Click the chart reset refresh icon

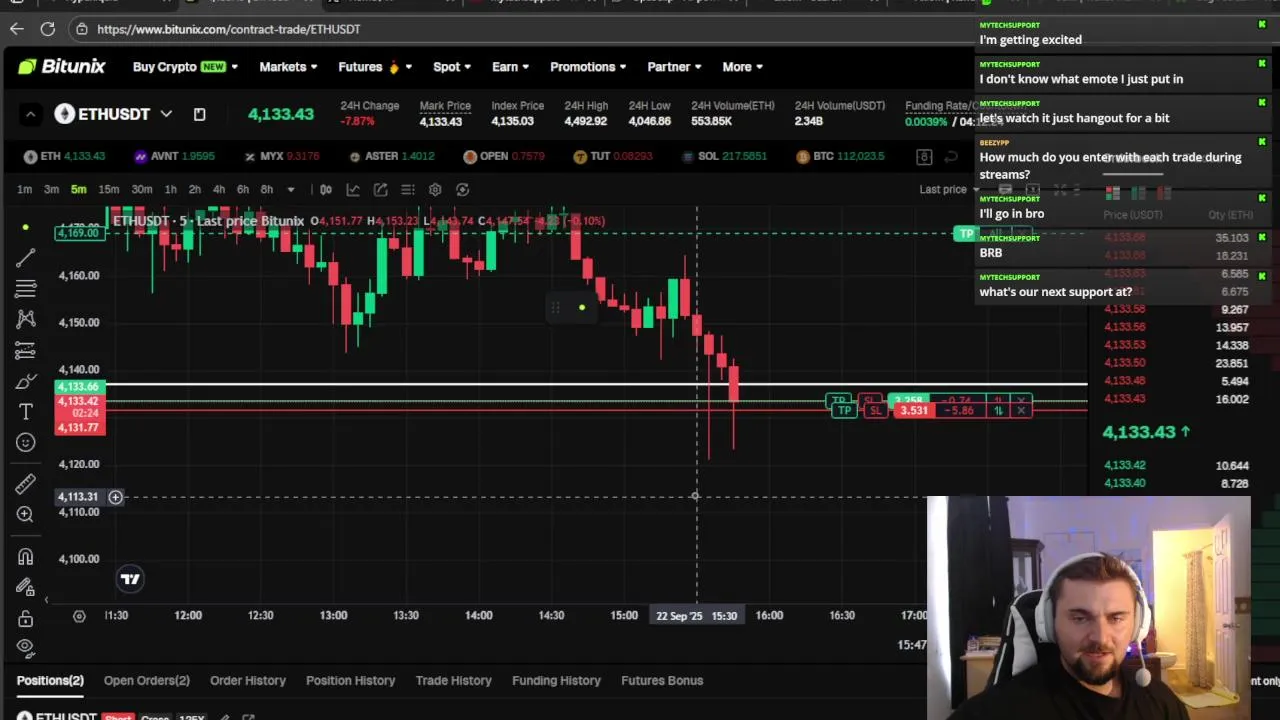tap(462, 189)
